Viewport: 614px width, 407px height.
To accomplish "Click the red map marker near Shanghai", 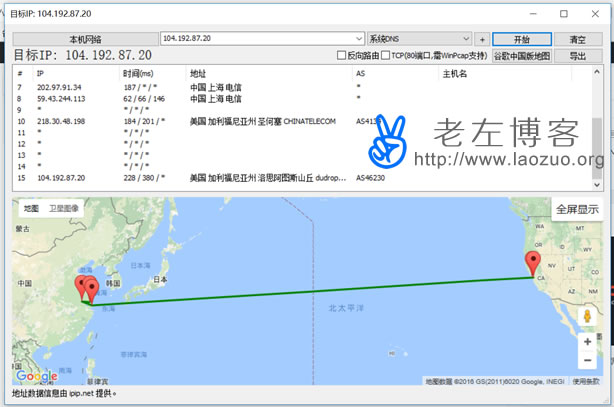I will coord(90,290).
